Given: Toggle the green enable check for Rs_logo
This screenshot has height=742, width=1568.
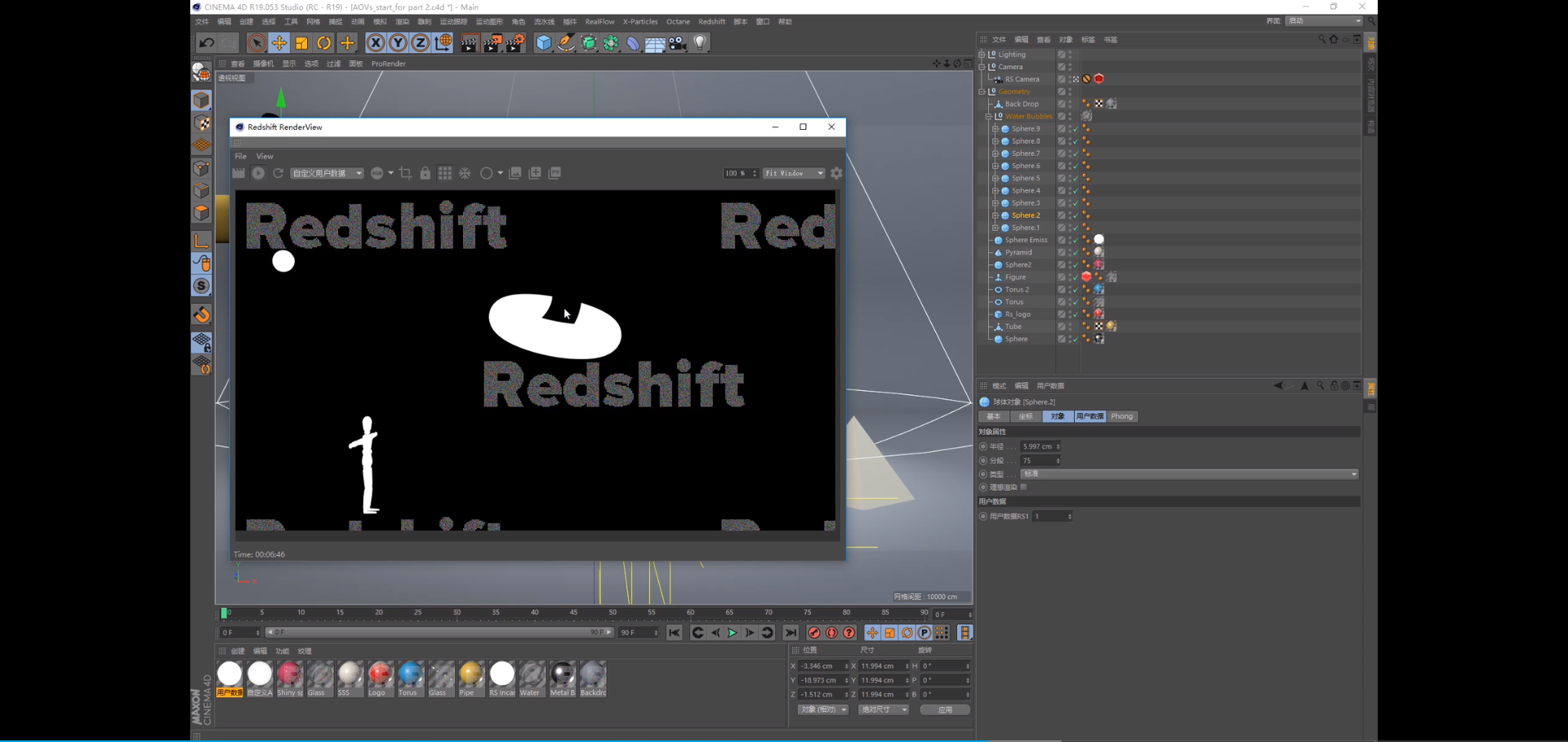Looking at the screenshot, I should 1075,314.
